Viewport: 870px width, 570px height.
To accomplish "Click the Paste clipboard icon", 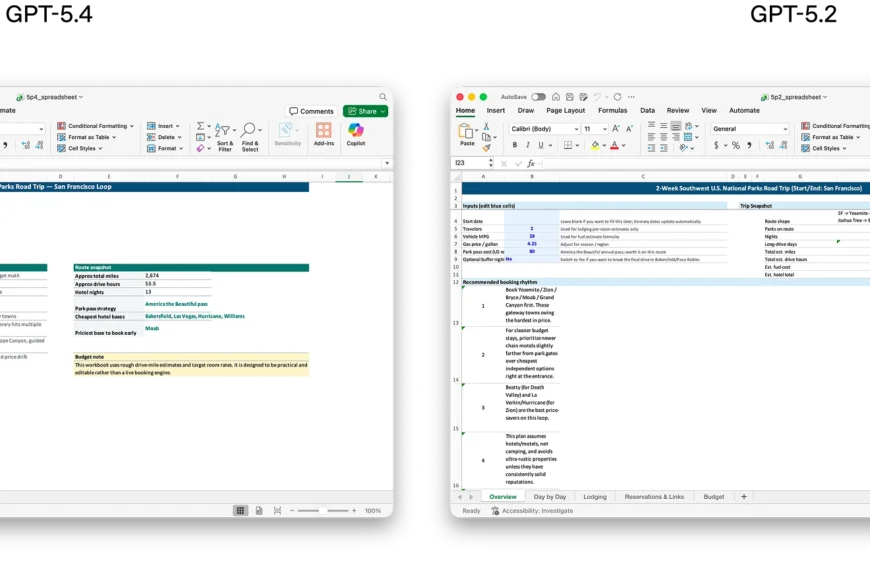I will [x=467, y=134].
